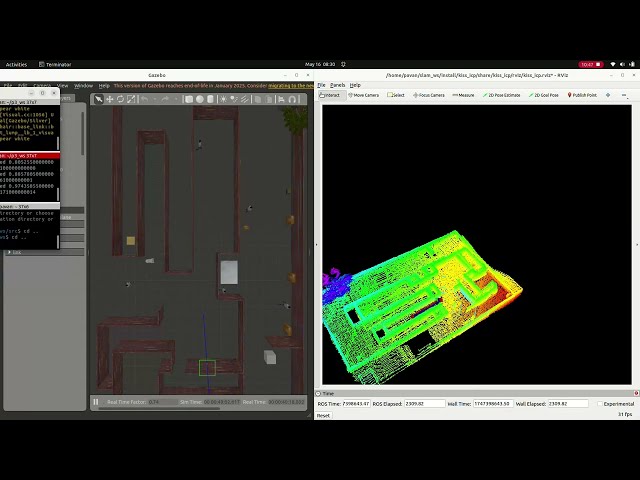Open the Activities overview
The height and width of the screenshot is (480, 640).
tap(16, 64)
